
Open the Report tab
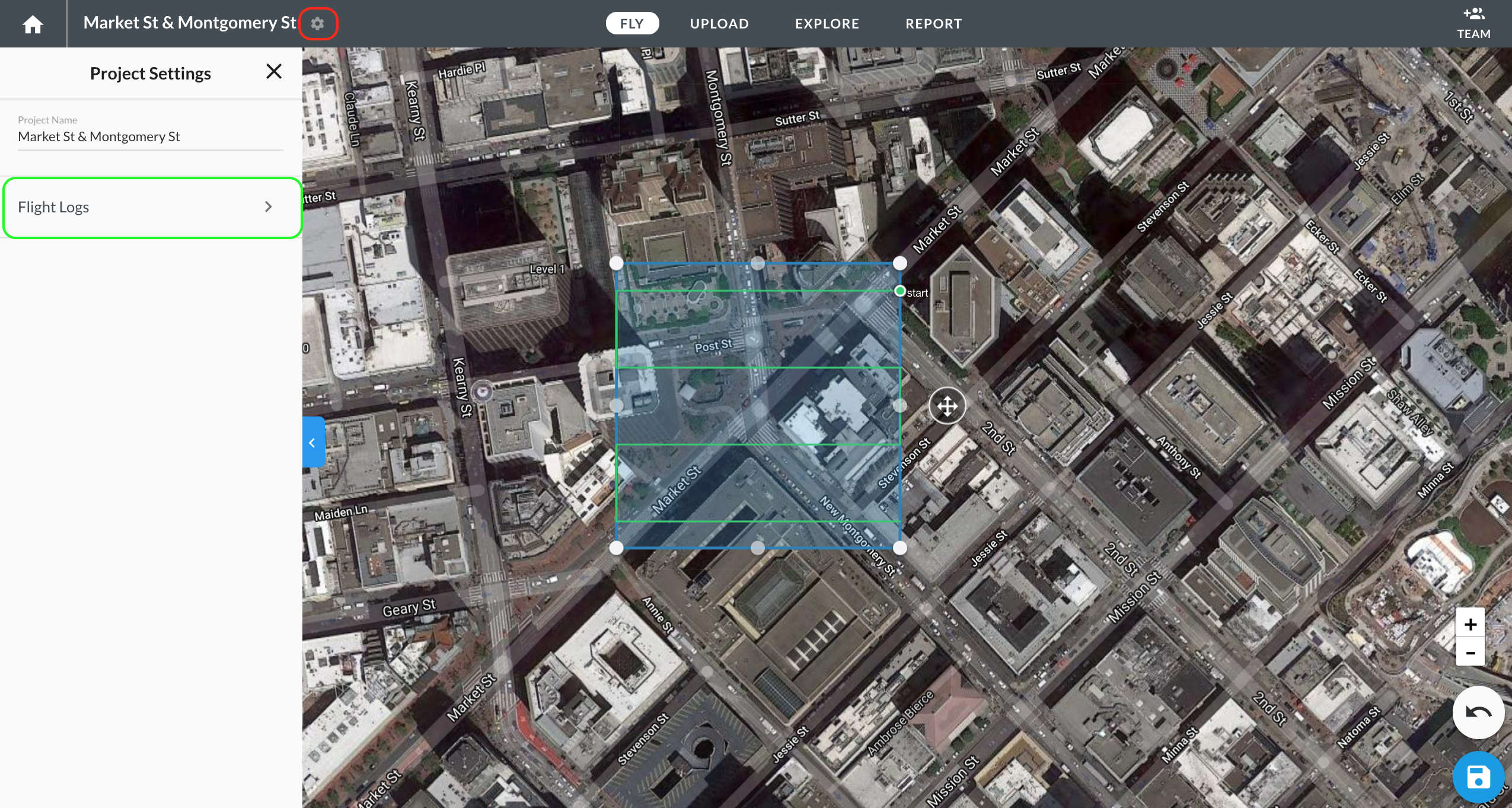933,24
